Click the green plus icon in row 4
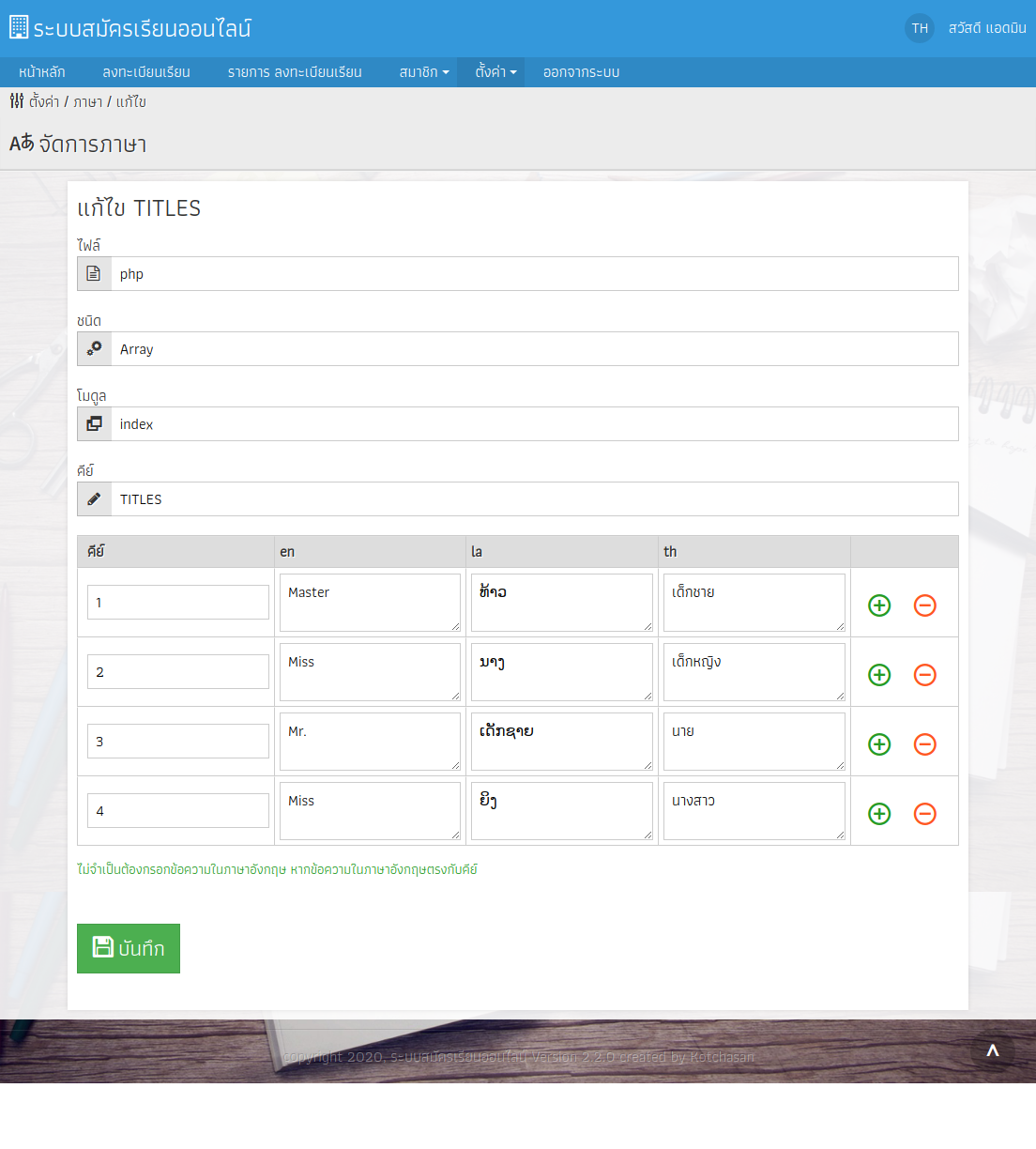 [x=879, y=814]
